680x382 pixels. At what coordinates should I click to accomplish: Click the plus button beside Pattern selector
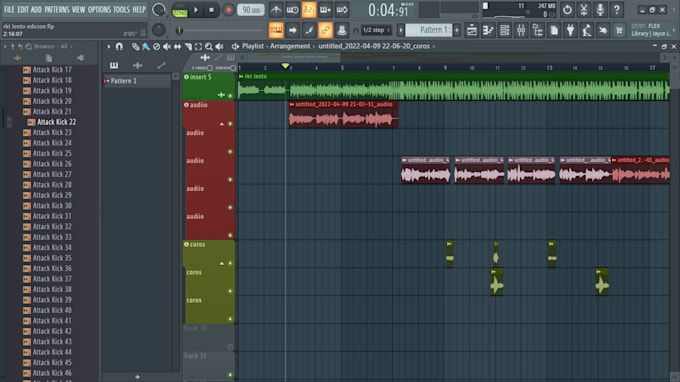[457, 30]
